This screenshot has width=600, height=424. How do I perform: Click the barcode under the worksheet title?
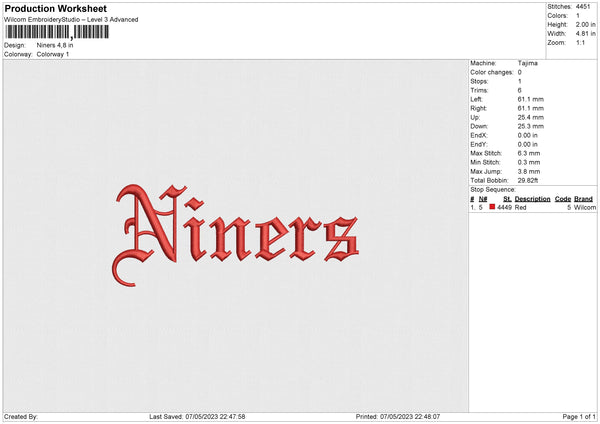pos(57,32)
